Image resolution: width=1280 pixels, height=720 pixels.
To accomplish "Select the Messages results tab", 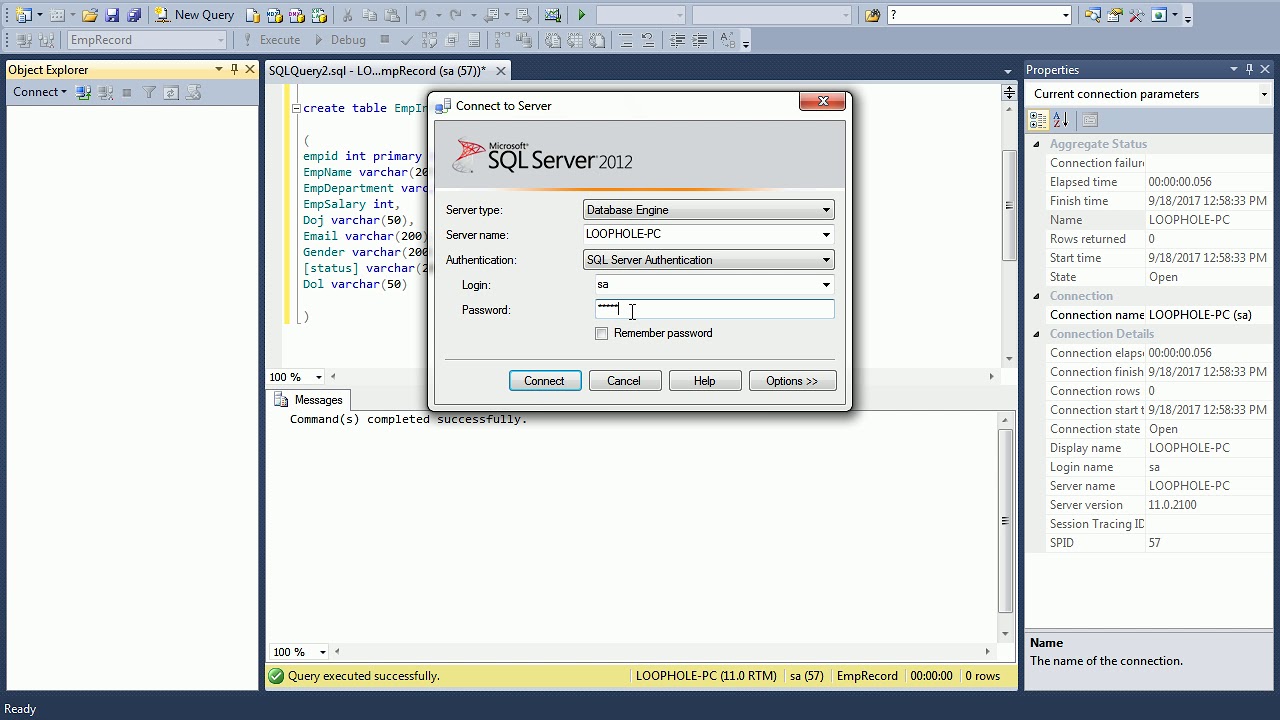I will (309, 400).
